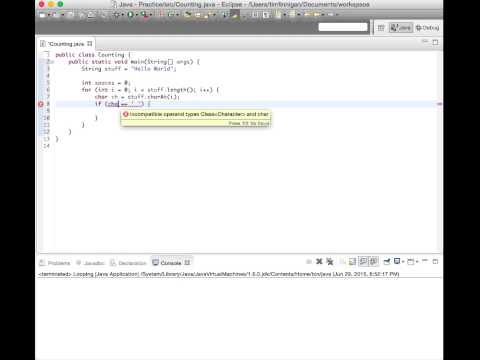Click the Display Selected Console icon
This screenshot has width=480, height=360.
pyautogui.click(x=397, y=261)
